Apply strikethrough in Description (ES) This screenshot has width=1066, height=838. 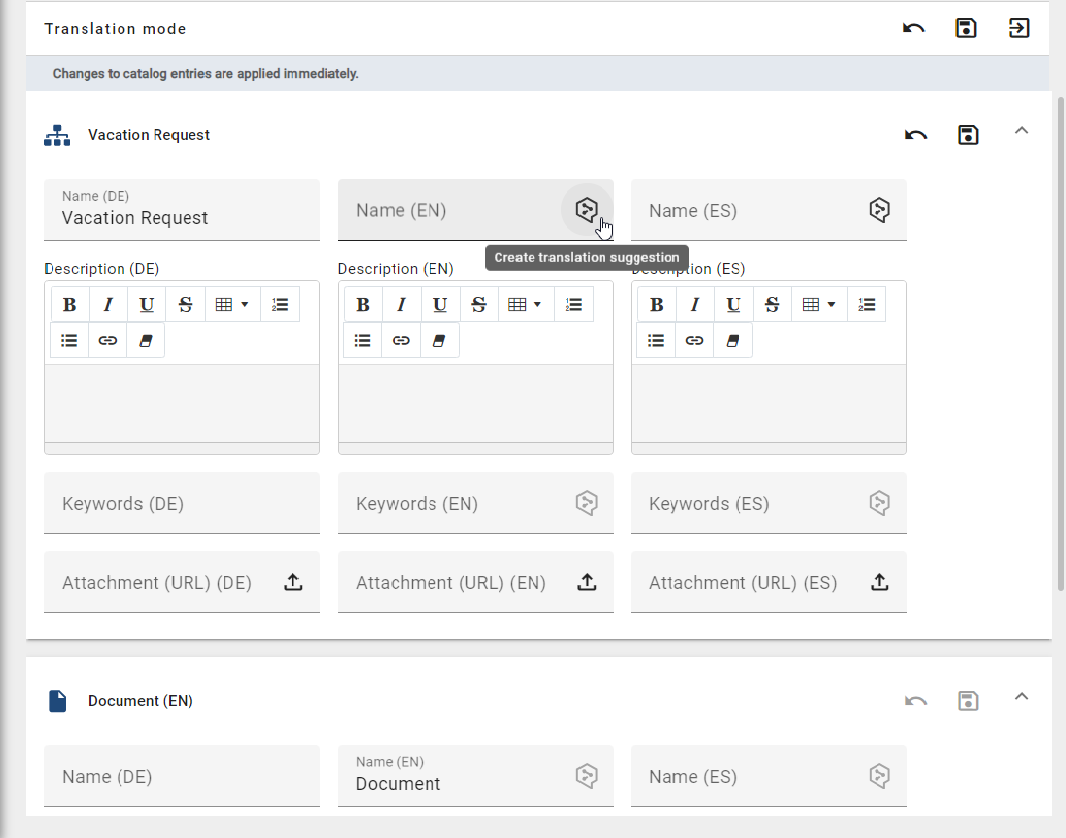[772, 303]
